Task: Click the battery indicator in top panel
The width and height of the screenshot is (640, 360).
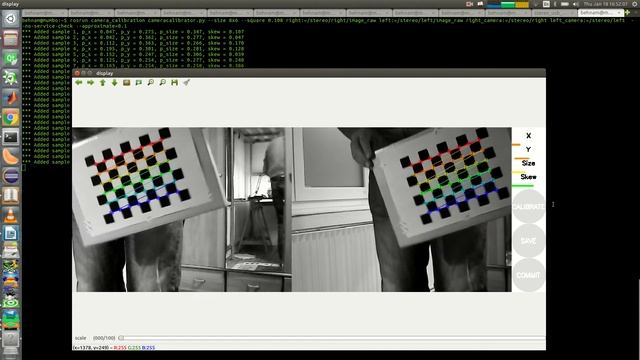Action: [x=565, y=4]
